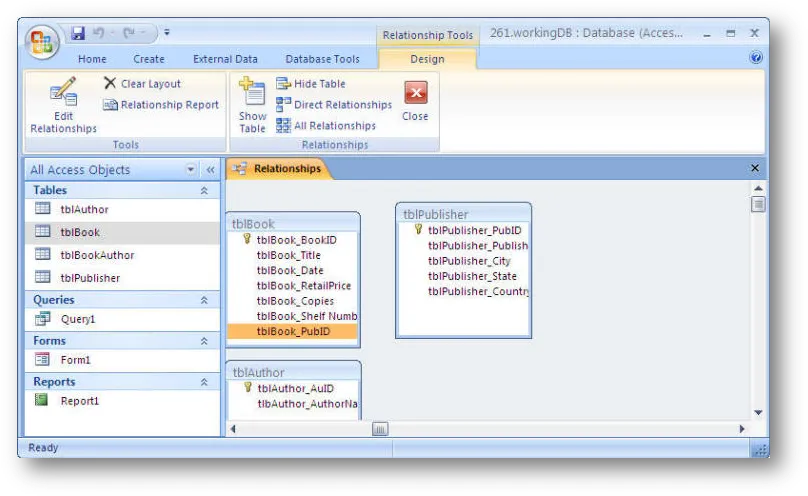Image resolution: width=808 pixels, height=496 pixels.
Task: Click horizontal scrollbar left arrow
Action: [x=233, y=429]
